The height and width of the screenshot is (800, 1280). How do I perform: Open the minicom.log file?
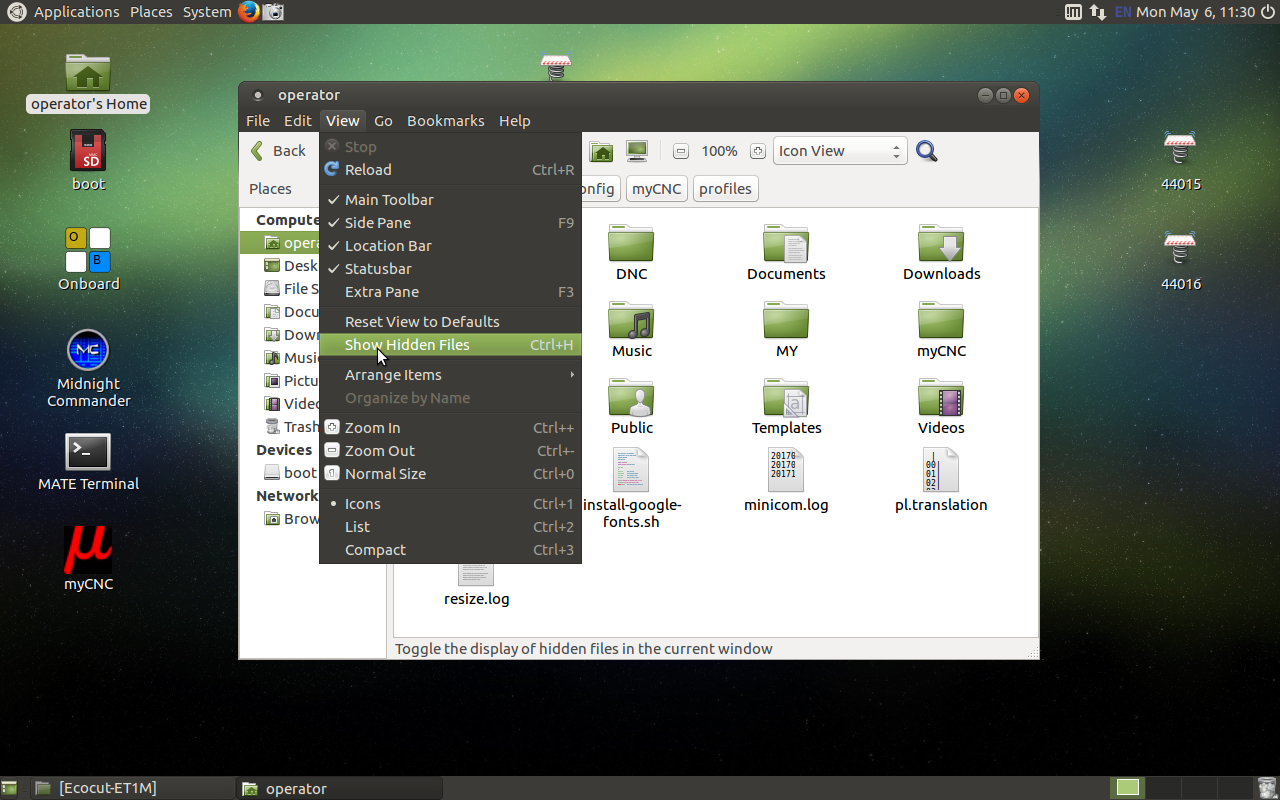pyautogui.click(x=786, y=471)
